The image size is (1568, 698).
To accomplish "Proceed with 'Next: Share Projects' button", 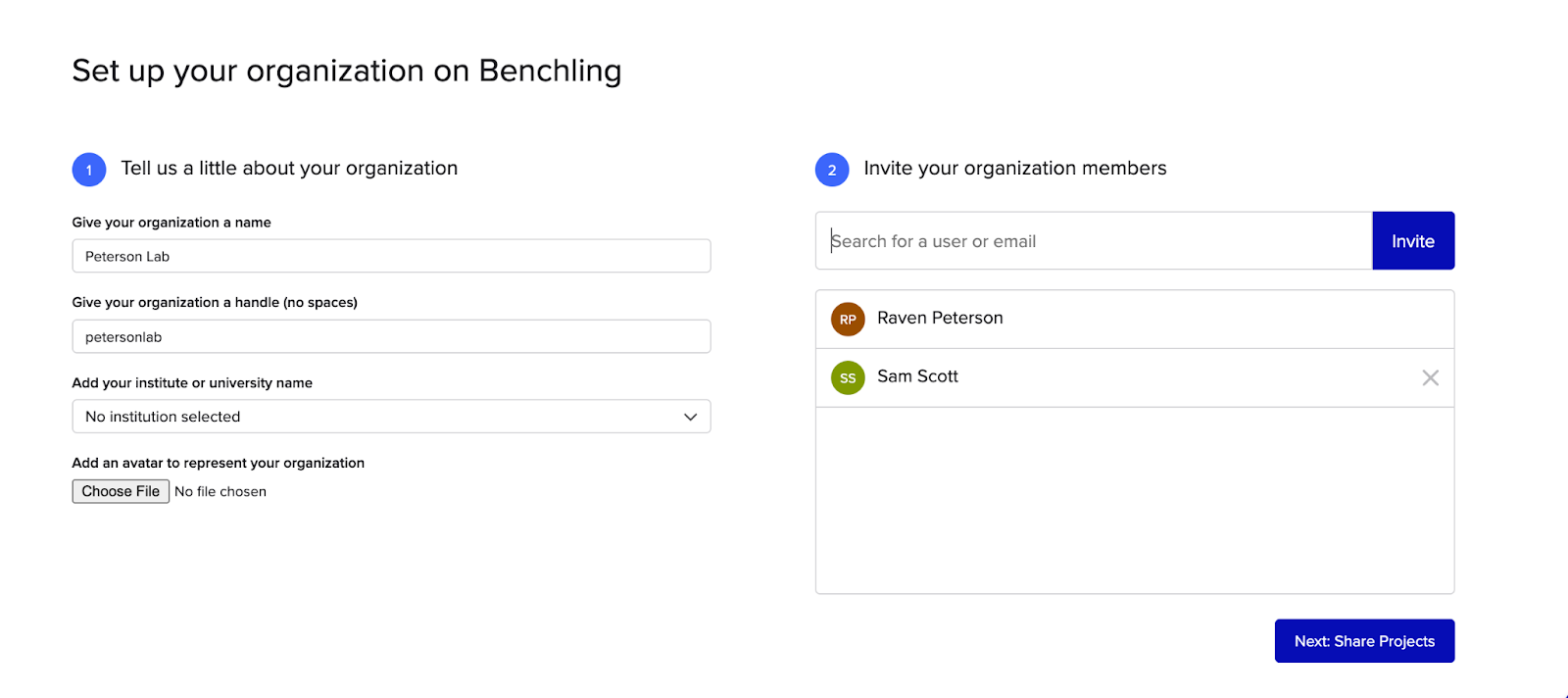I will pyautogui.click(x=1364, y=641).
